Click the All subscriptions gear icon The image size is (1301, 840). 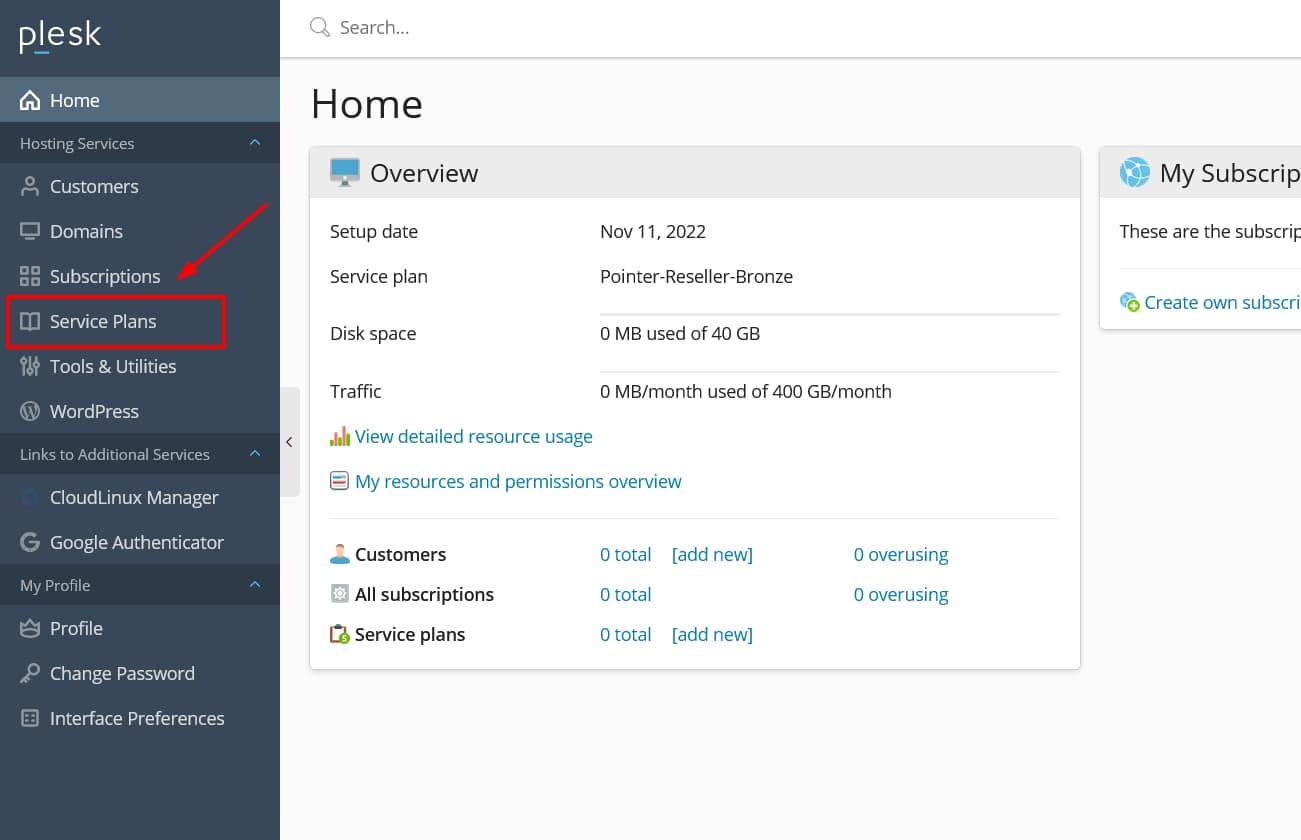click(340, 594)
